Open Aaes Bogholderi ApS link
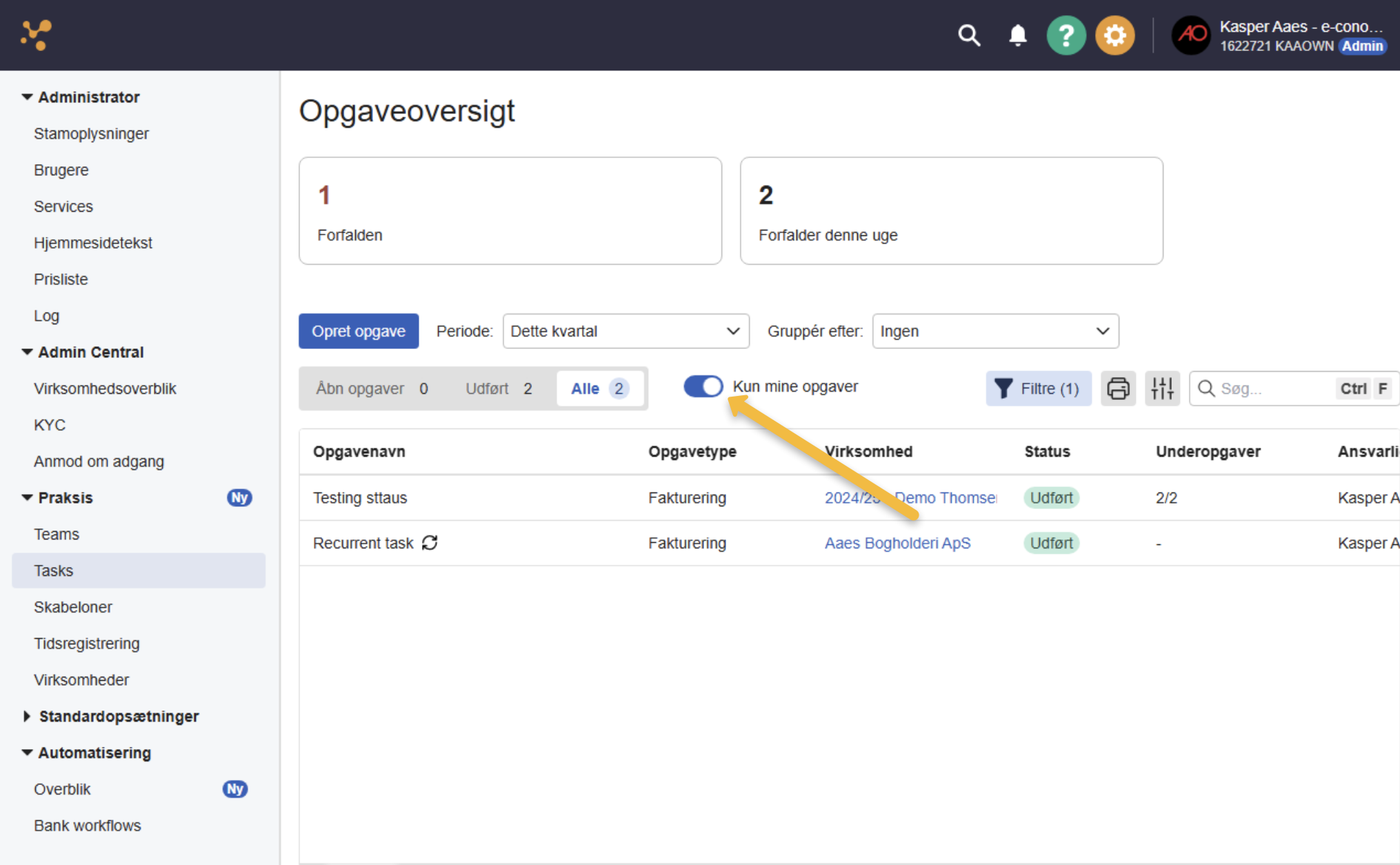Image resolution: width=1400 pixels, height=865 pixels. (898, 544)
